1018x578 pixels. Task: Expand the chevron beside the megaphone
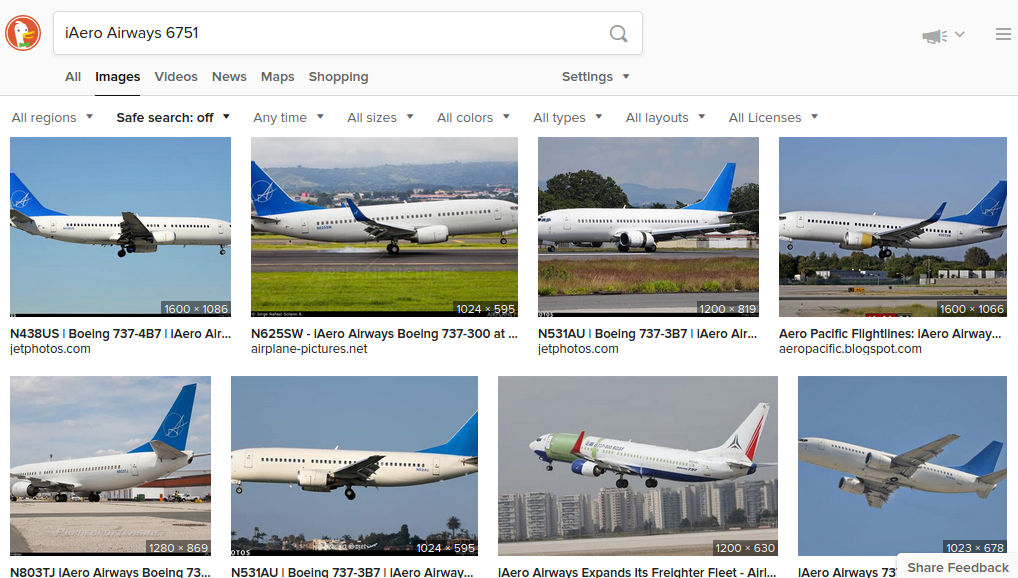pos(960,34)
